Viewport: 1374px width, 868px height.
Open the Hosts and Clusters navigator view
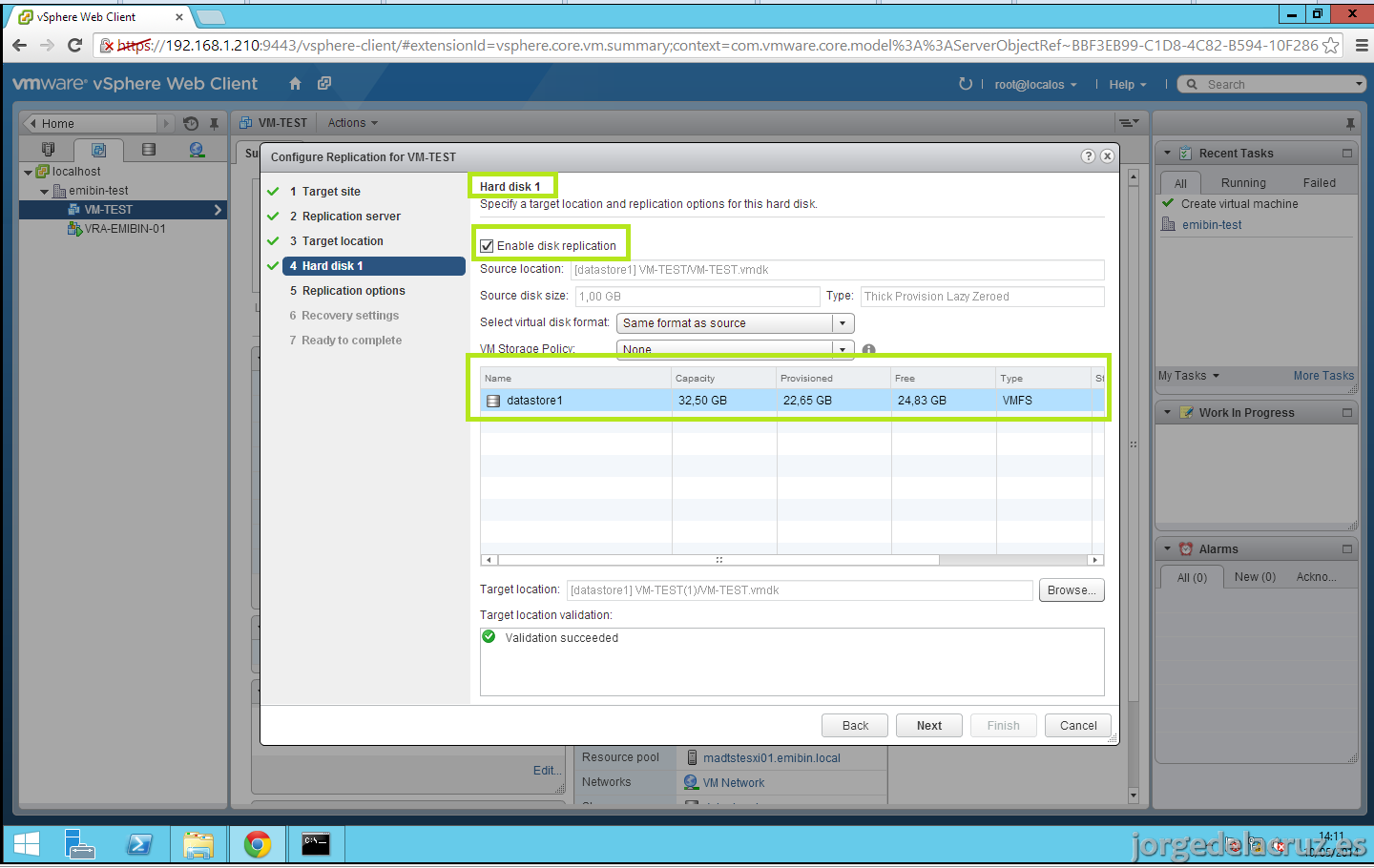(x=49, y=150)
